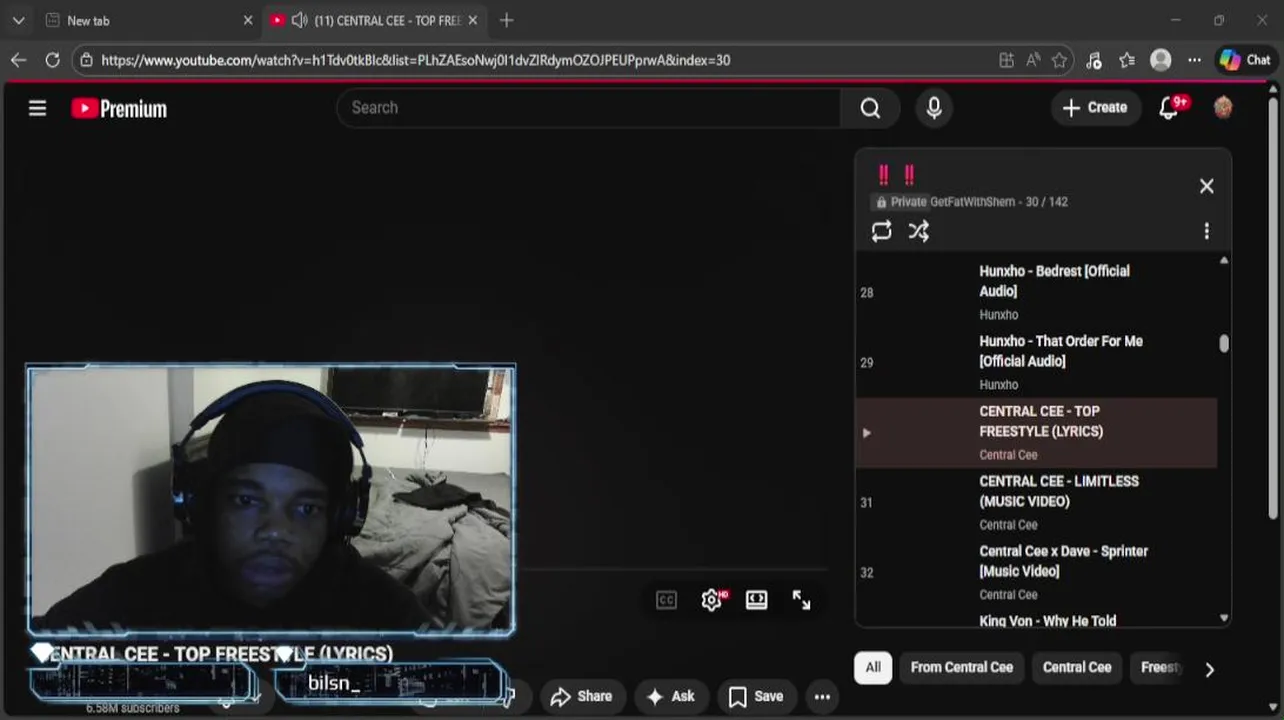Open browser split screen icon
The width and height of the screenshot is (1284, 720).
[1006, 60]
